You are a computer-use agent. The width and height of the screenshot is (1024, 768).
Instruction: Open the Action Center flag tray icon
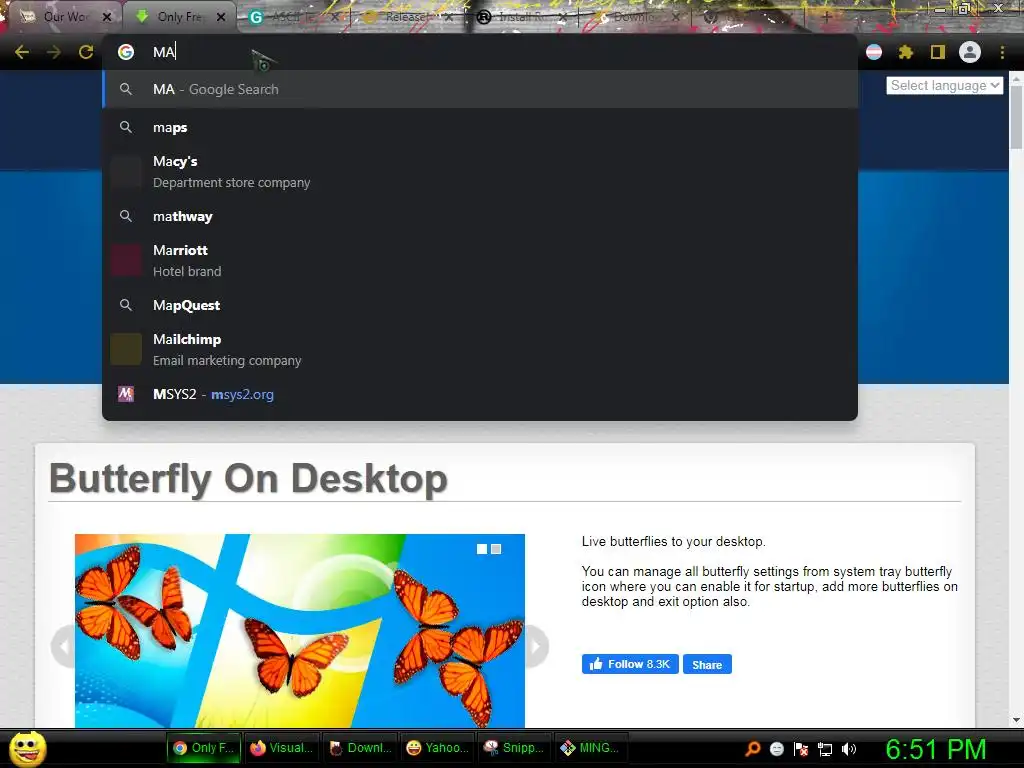[801, 749]
